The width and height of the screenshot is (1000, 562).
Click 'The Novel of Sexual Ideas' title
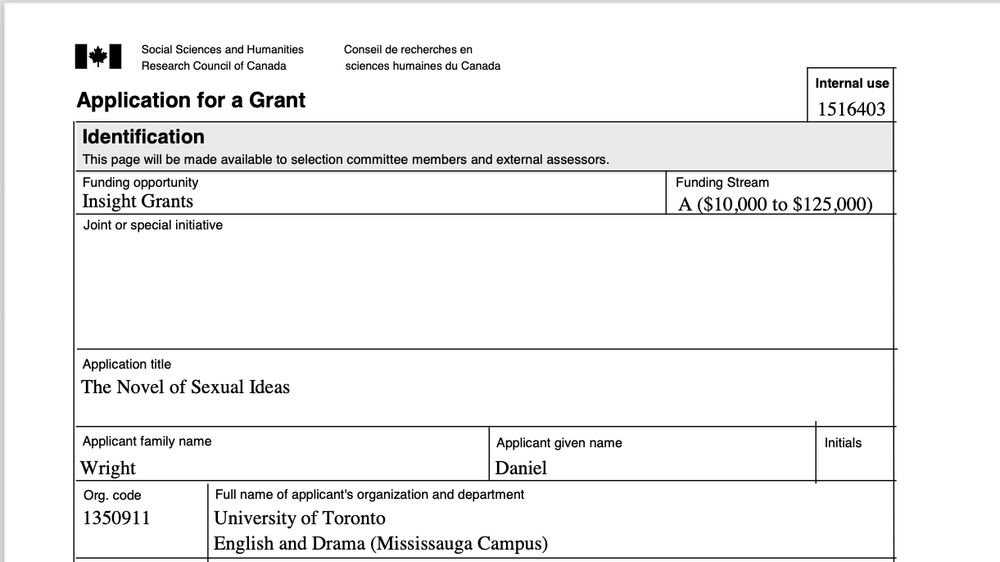coord(186,387)
